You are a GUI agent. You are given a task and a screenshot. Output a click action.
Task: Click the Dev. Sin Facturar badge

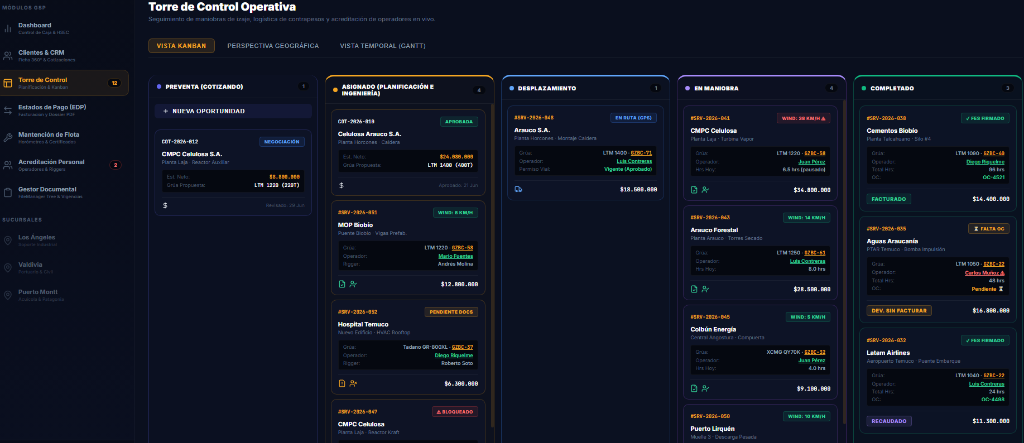[x=899, y=310]
